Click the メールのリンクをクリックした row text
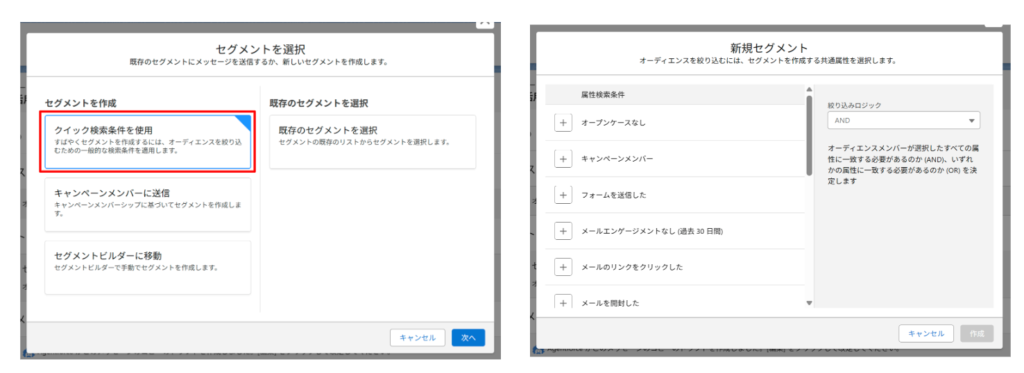The height and width of the screenshot is (373, 1024). click(632, 267)
